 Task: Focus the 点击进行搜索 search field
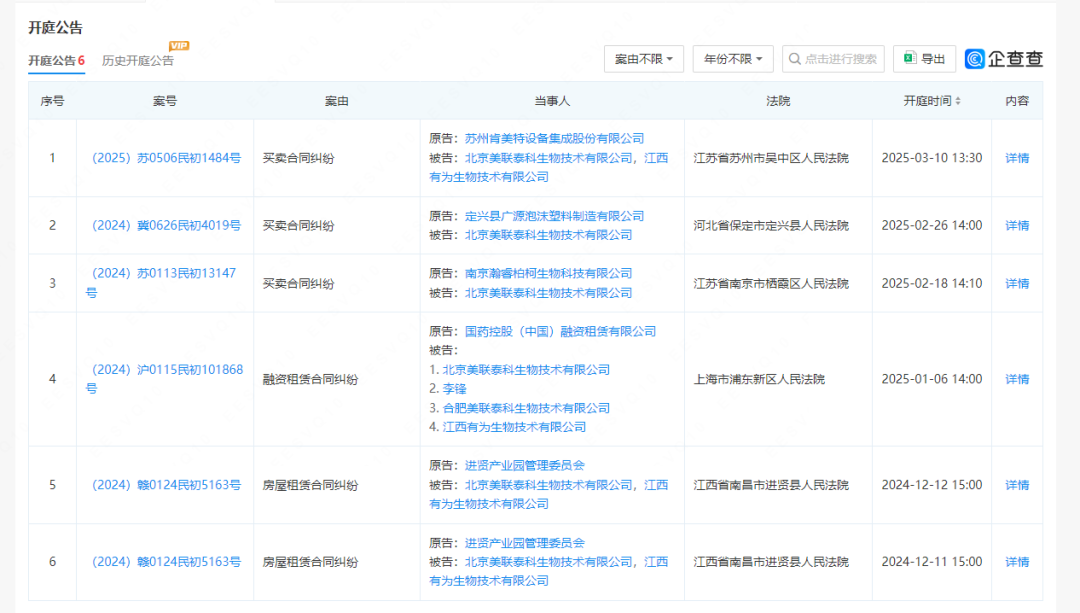[x=833, y=59]
